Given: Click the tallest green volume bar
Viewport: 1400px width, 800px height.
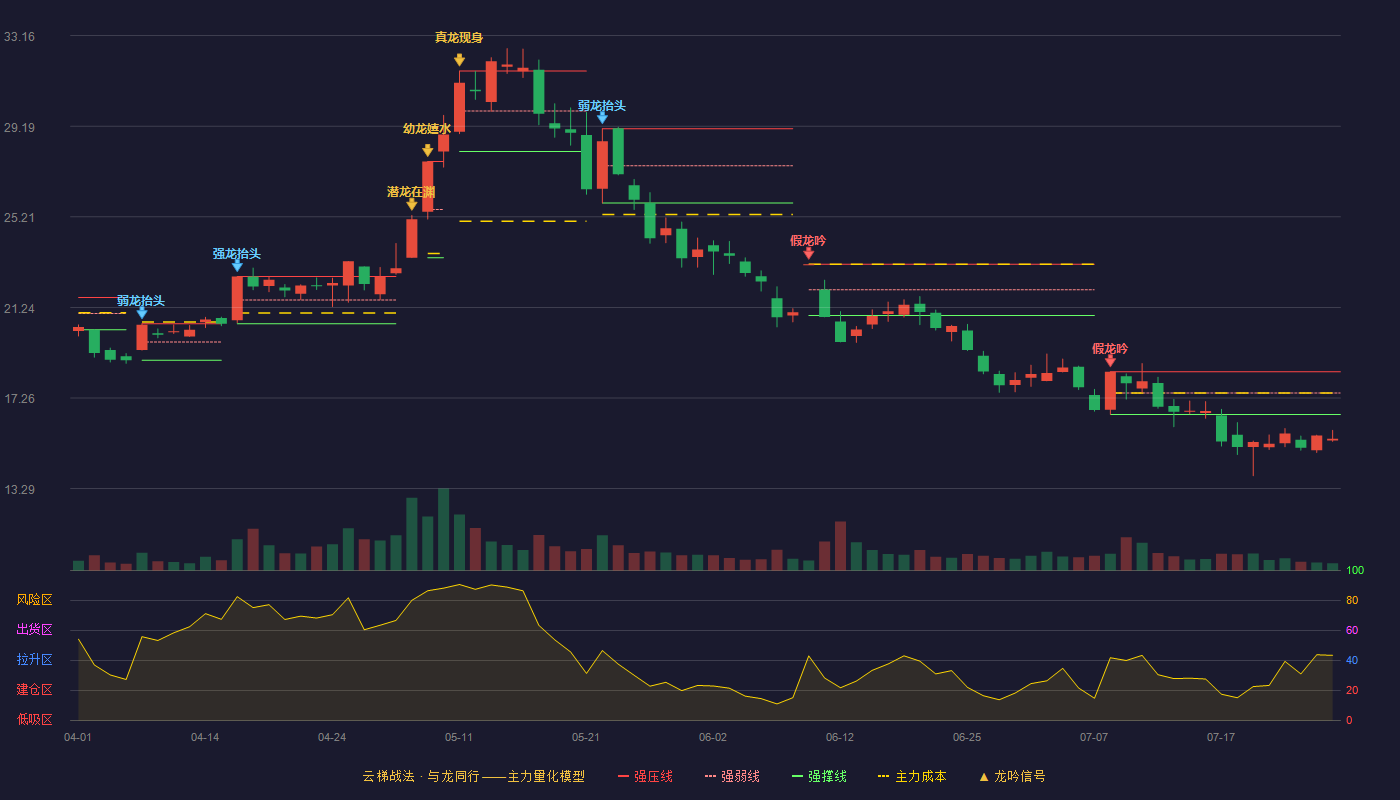Looking at the screenshot, I should click(x=443, y=529).
